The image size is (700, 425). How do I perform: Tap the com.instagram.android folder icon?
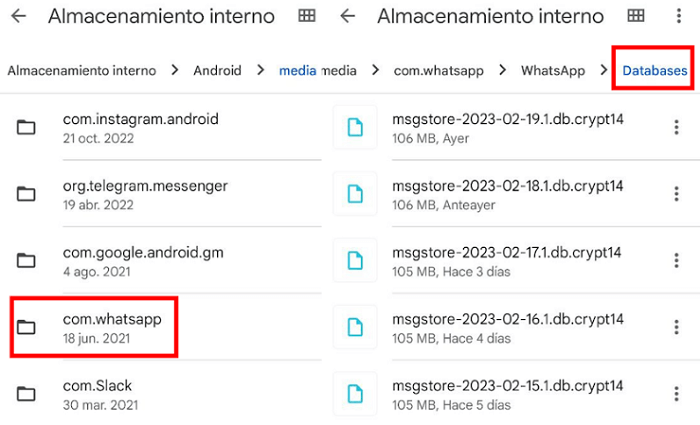tap(26, 127)
